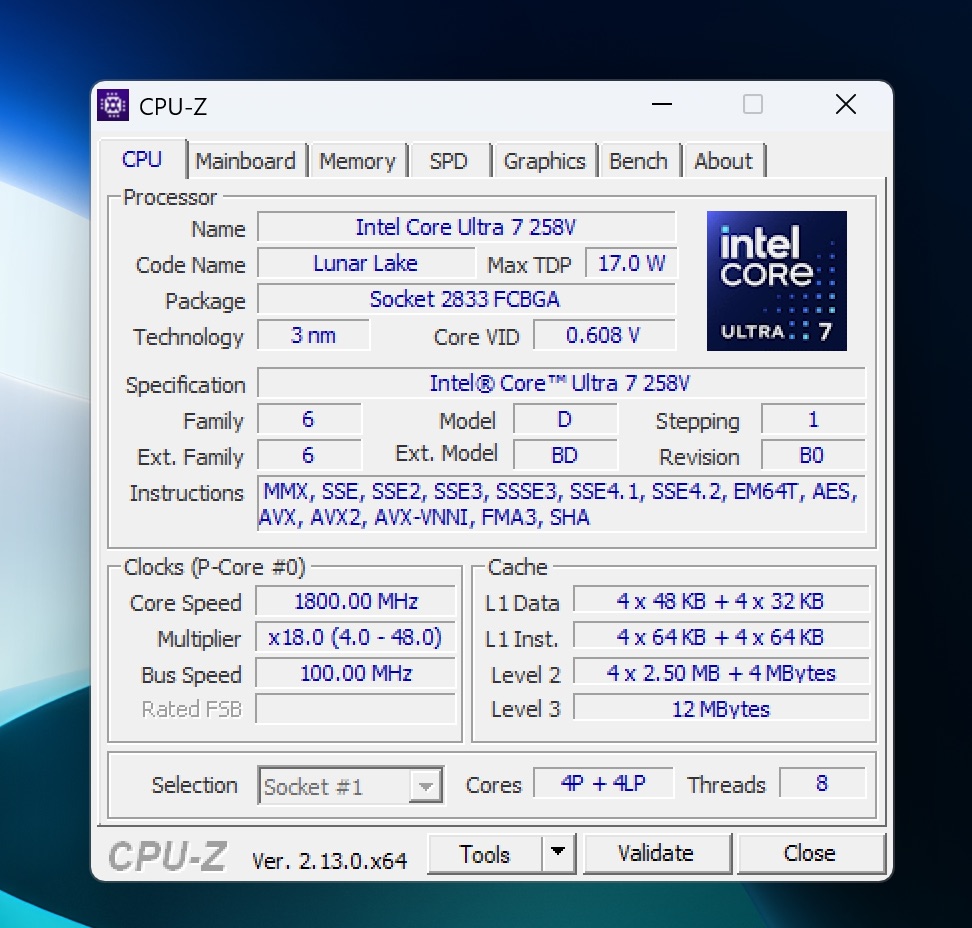This screenshot has height=928, width=972.
Task: Click the Family value 6
Action: click(309, 420)
